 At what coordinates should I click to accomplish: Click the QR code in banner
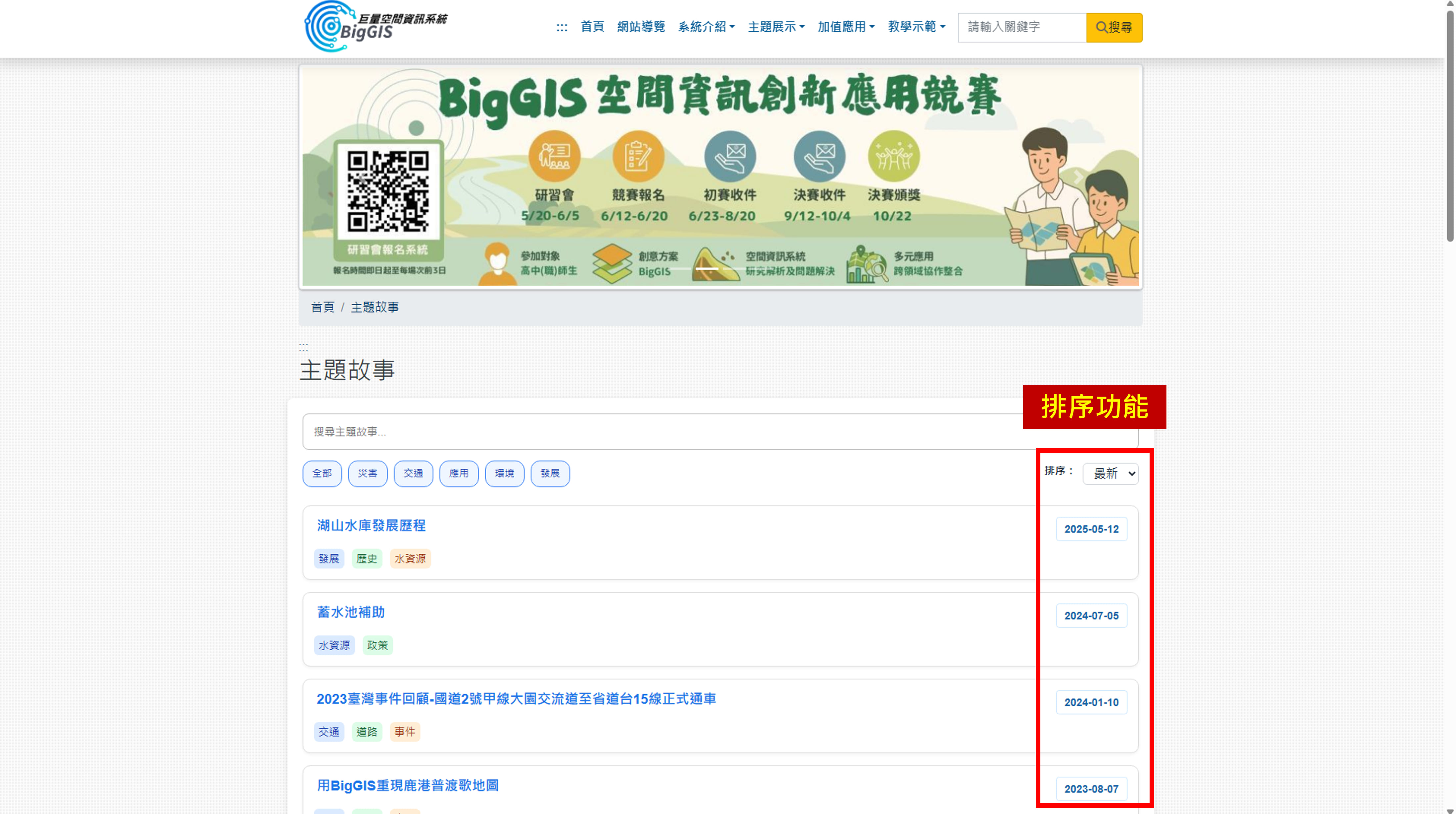point(388,192)
